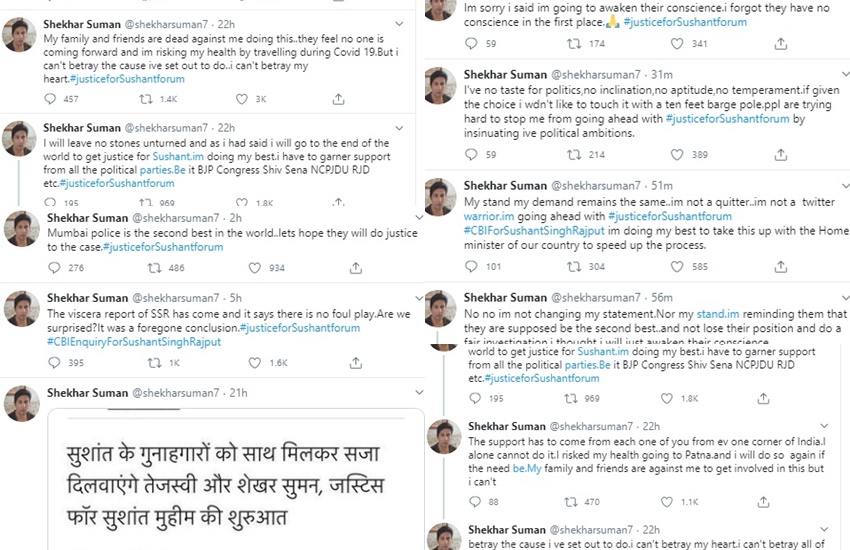Image resolution: width=850 pixels, height=550 pixels.
Task: Click share icon on the 'family and friends' tweet
Action: tap(338, 99)
